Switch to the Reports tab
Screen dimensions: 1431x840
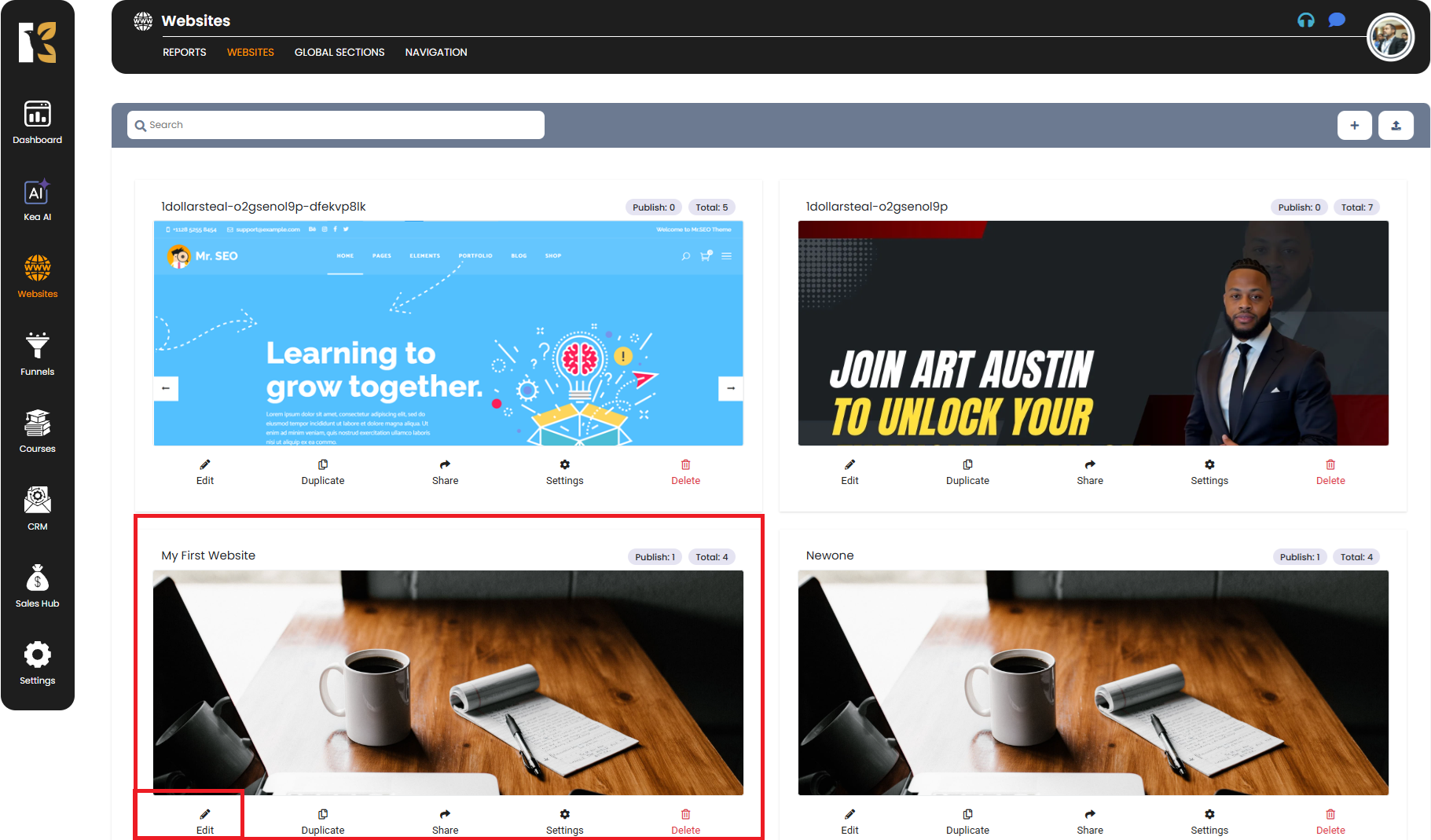[x=184, y=53]
